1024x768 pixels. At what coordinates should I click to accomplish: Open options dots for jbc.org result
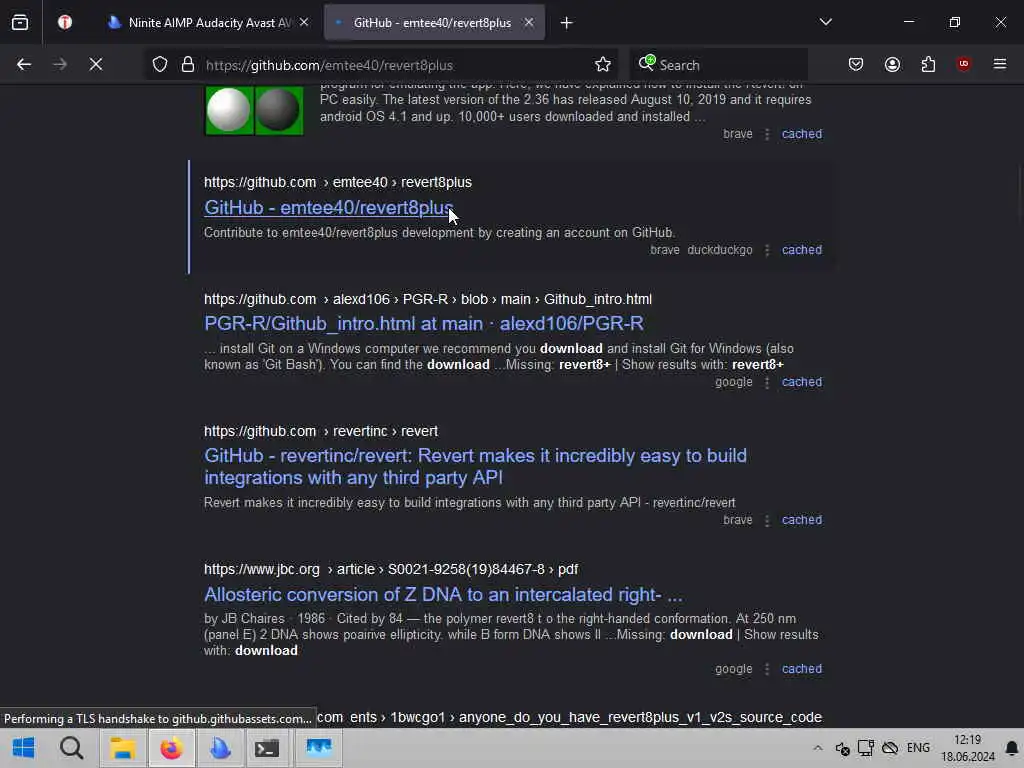click(767, 669)
